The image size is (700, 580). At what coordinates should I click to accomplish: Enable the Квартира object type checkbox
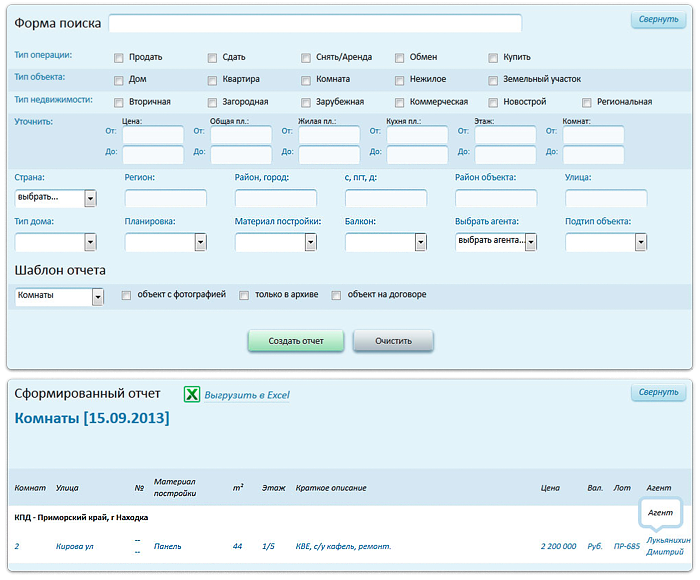click(213, 80)
